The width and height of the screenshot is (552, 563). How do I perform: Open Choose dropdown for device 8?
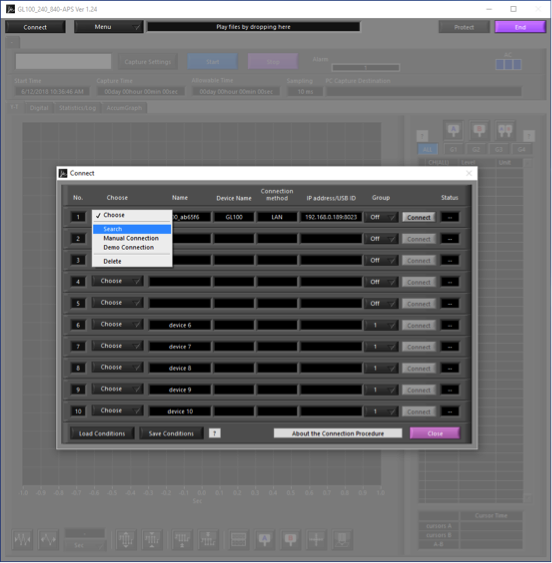(x=117, y=367)
